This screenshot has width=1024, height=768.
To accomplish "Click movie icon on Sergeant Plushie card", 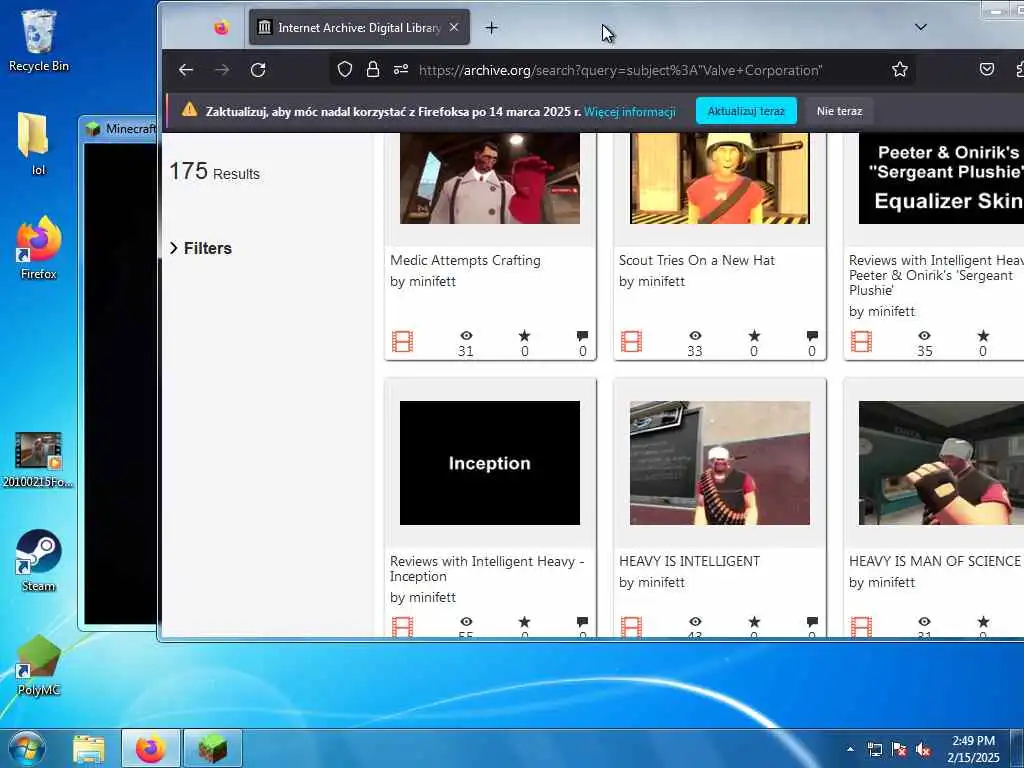I will tap(861, 342).
